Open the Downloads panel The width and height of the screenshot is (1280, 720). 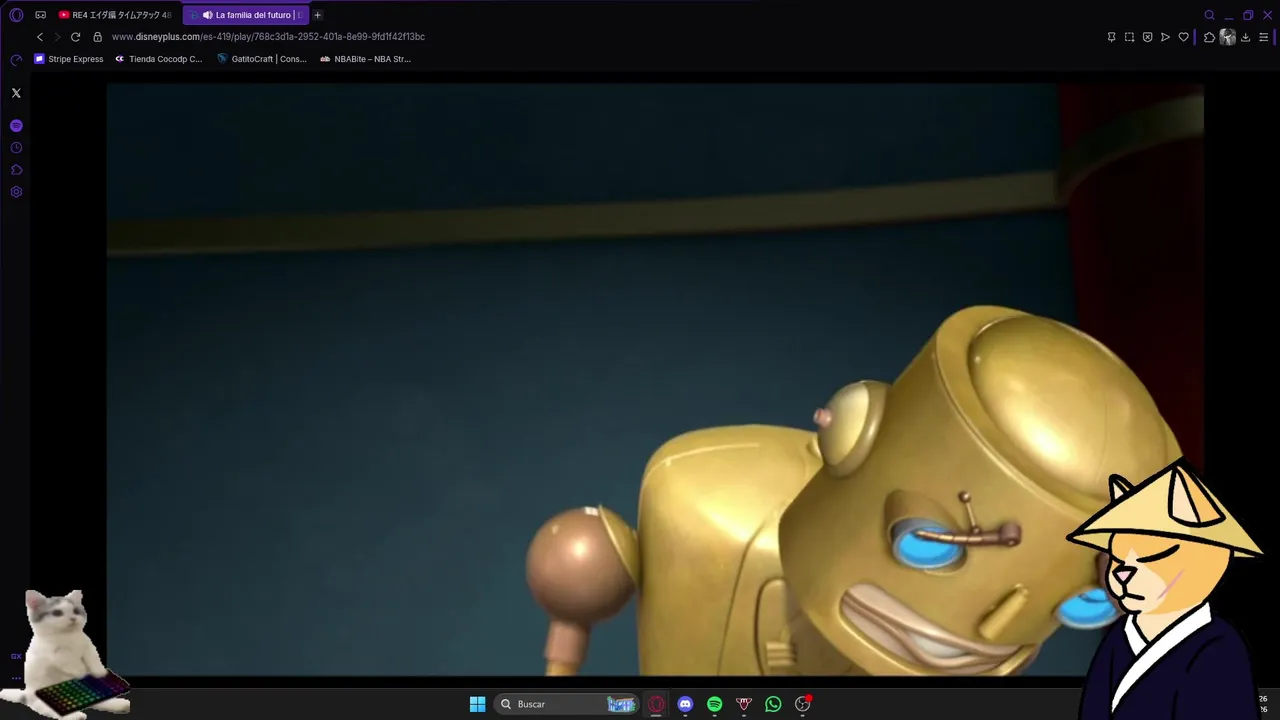coord(1245,37)
